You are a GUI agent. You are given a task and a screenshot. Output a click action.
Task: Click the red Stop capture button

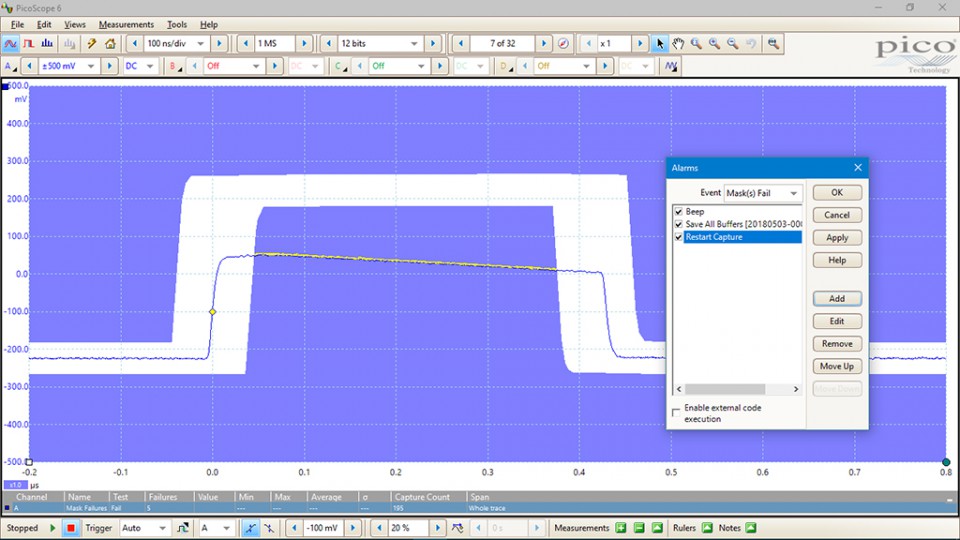click(x=71, y=528)
